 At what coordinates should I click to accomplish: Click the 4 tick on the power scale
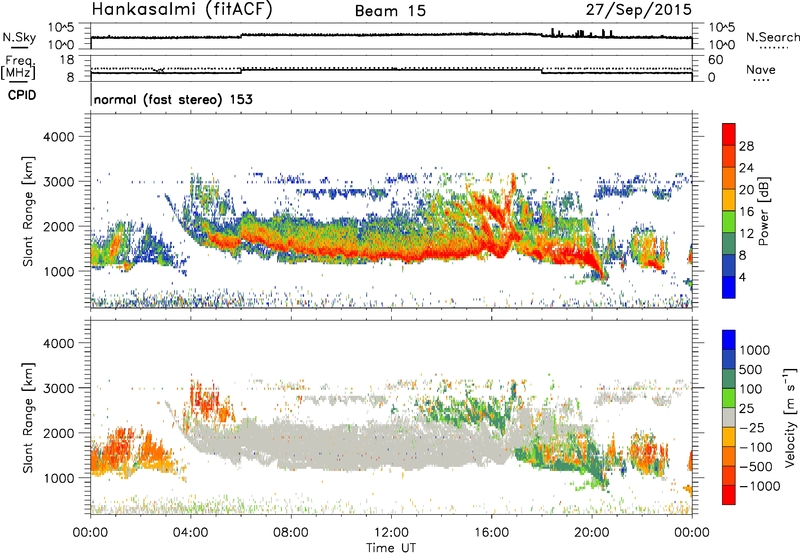[x=743, y=277]
